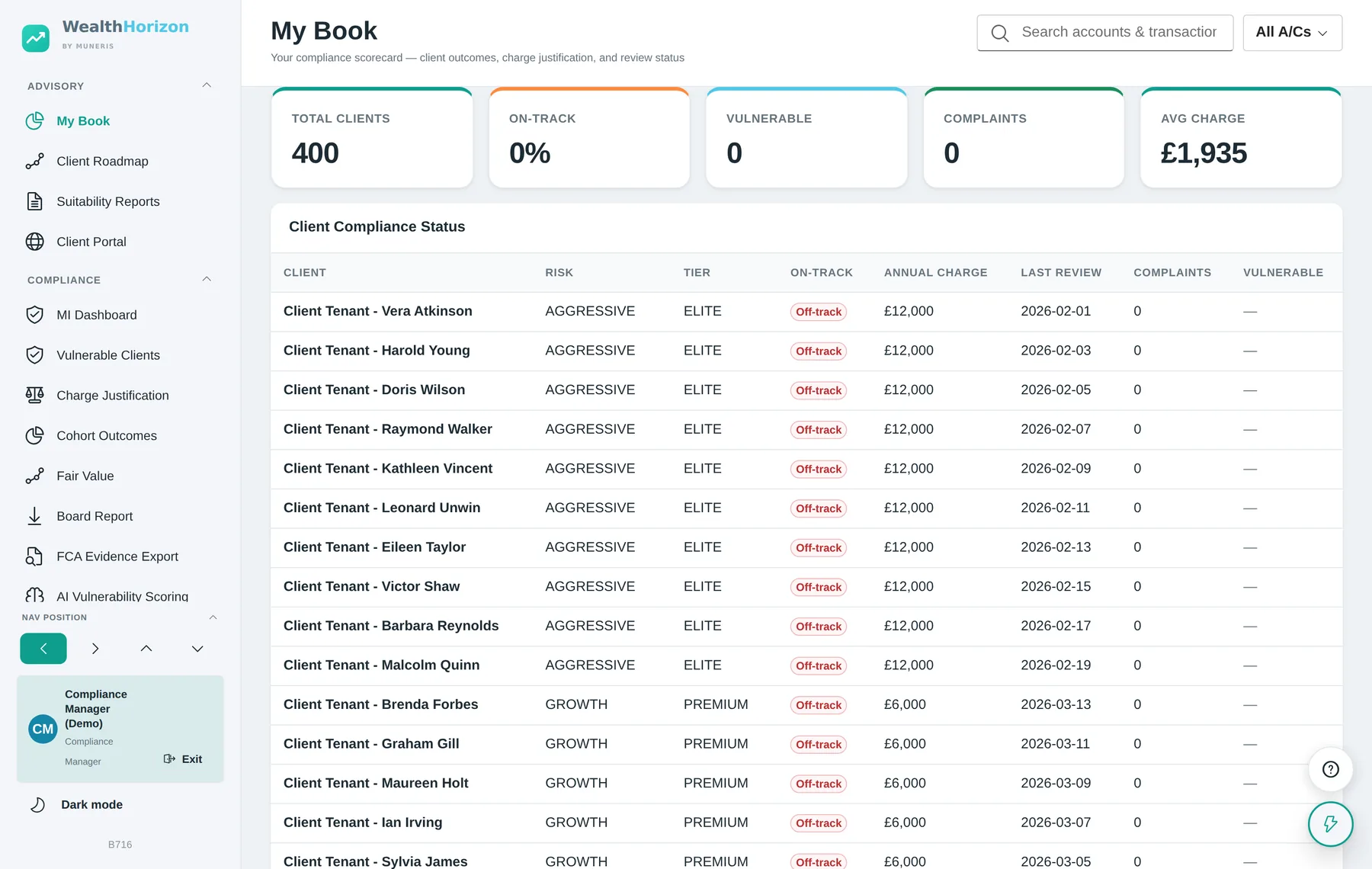Collapse the Compliance section chevron
The width and height of the screenshot is (1372, 869).
207,279
